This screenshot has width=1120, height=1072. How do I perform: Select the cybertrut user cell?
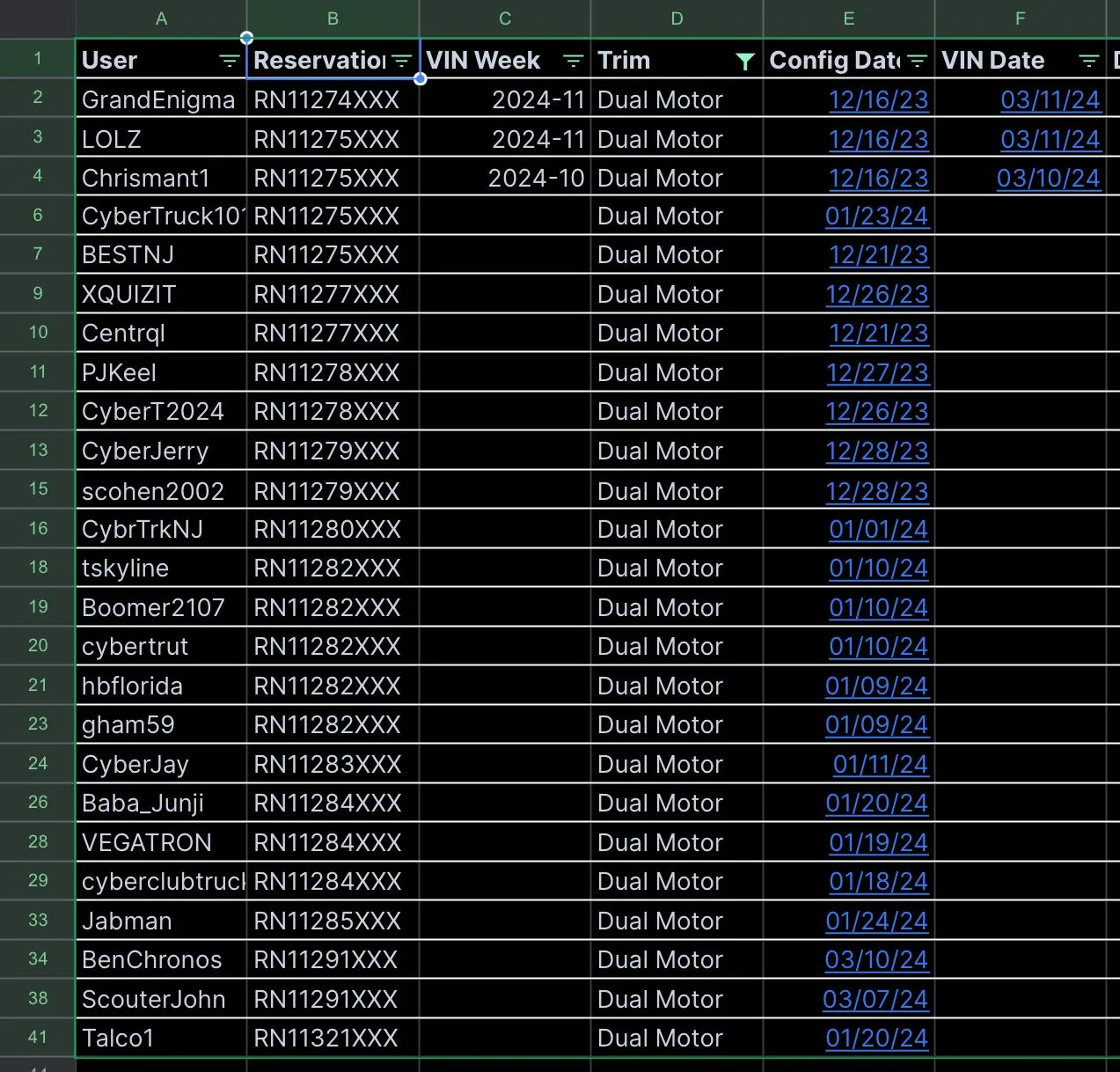(x=161, y=646)
